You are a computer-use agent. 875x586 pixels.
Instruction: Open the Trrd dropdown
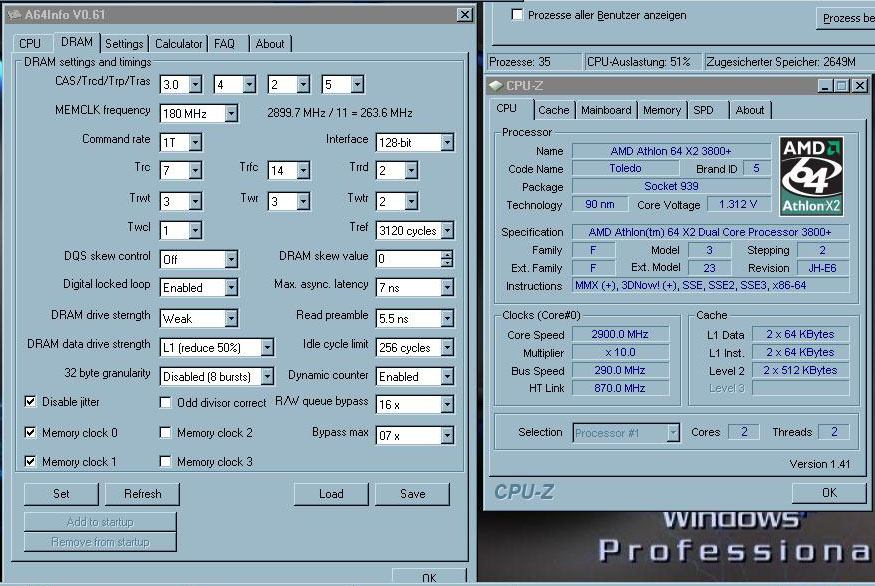pos(411,170)
